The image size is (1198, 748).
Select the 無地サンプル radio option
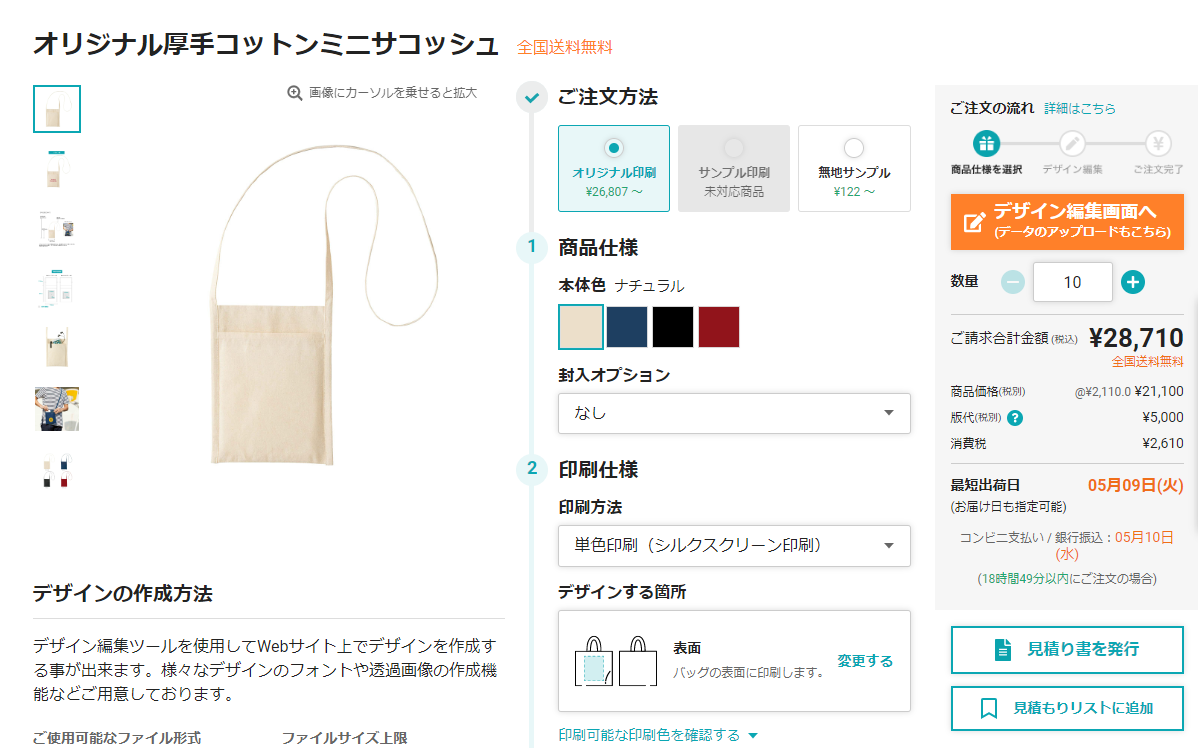pos(854,148)
